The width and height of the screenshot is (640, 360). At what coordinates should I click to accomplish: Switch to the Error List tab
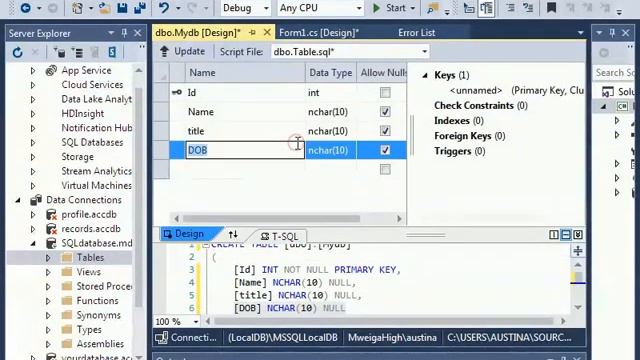coord(416,33)
